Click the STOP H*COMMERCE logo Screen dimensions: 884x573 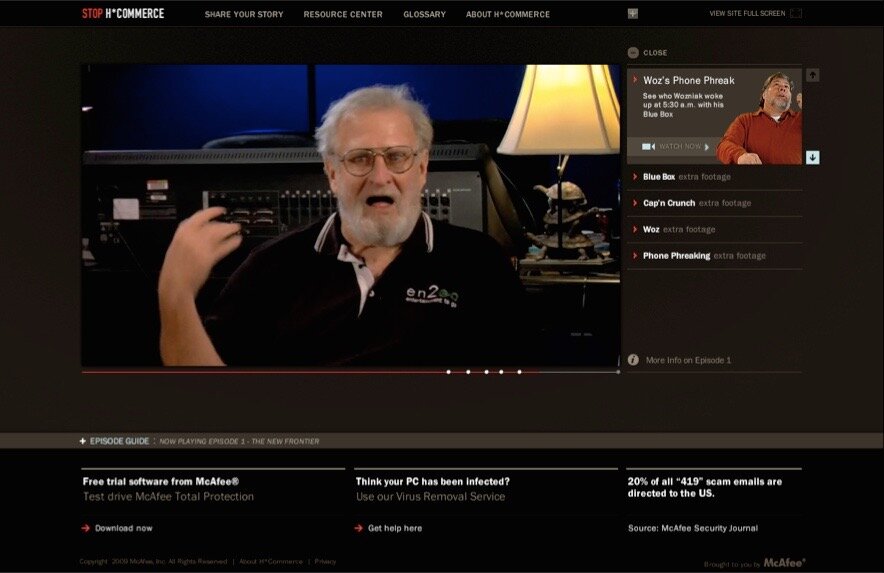point(123,14)
